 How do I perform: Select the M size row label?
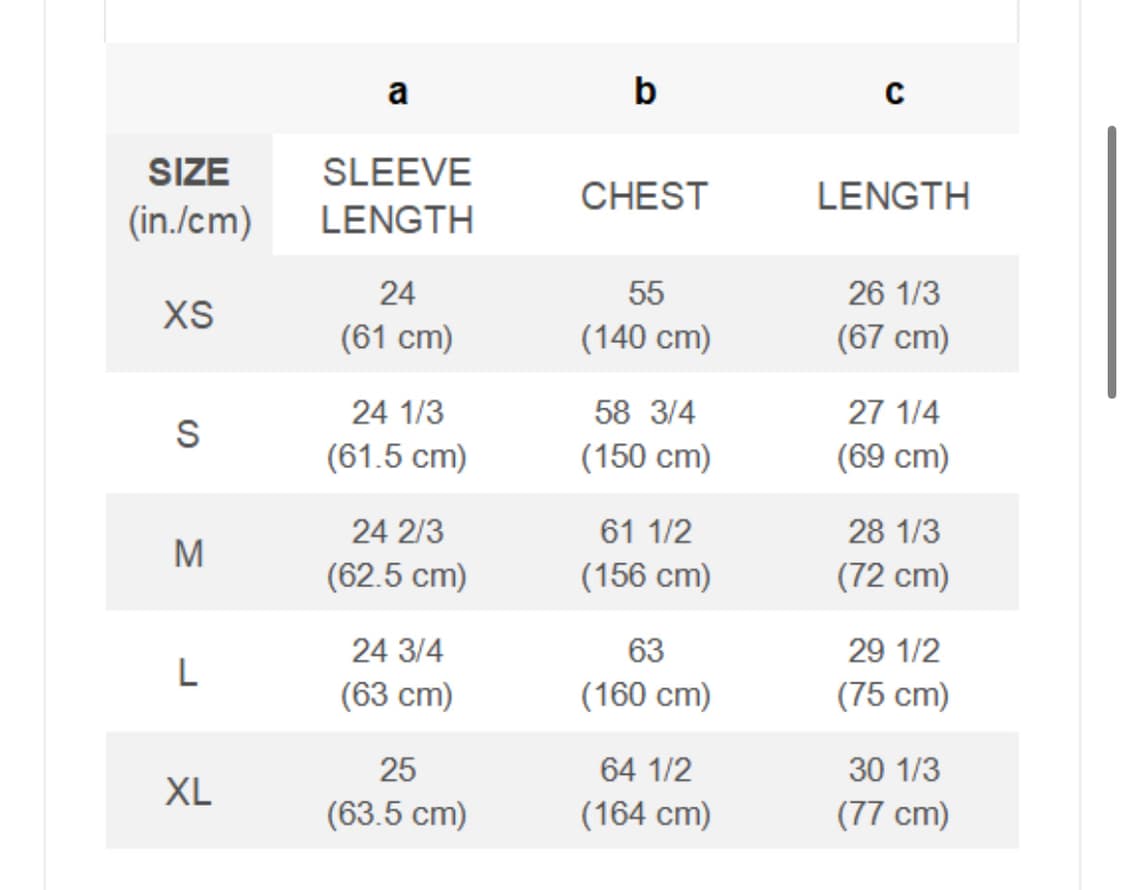click(189, 553)
